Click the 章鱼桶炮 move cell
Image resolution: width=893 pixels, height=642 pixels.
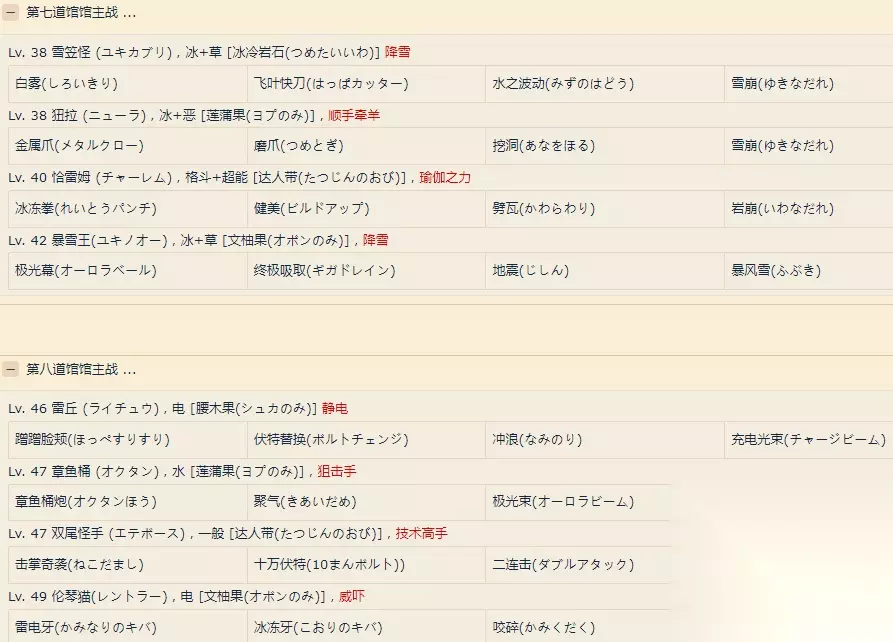click(128, 502)
